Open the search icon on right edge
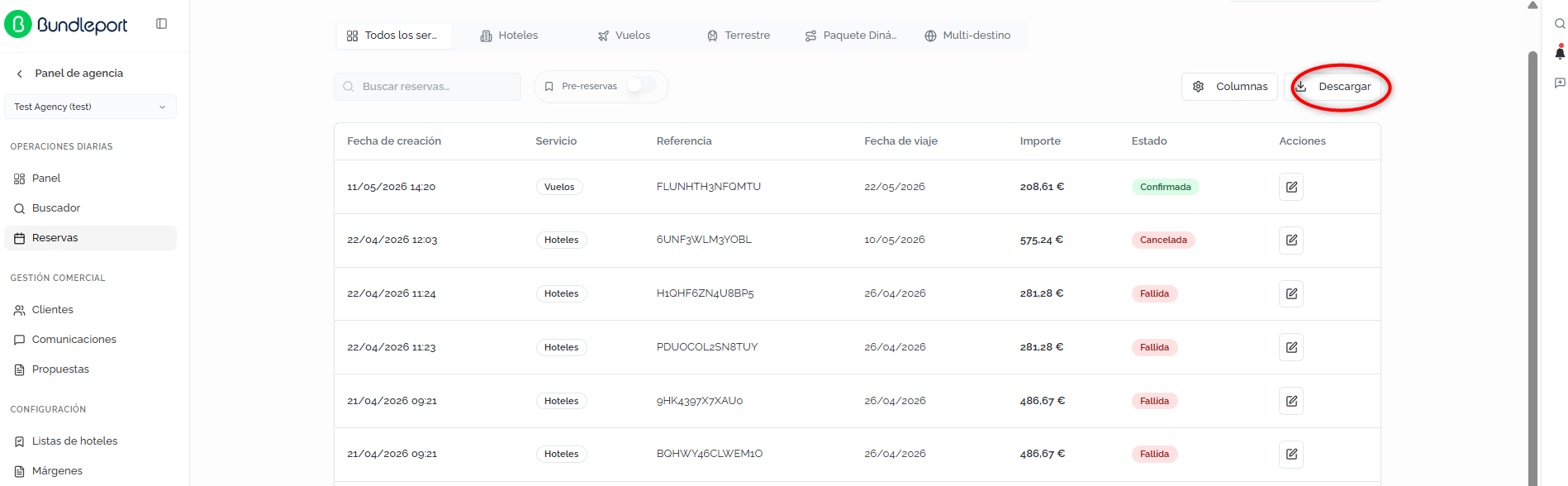The width and height of the screenshot is (1568, 486). click(x=1560, y=24)
